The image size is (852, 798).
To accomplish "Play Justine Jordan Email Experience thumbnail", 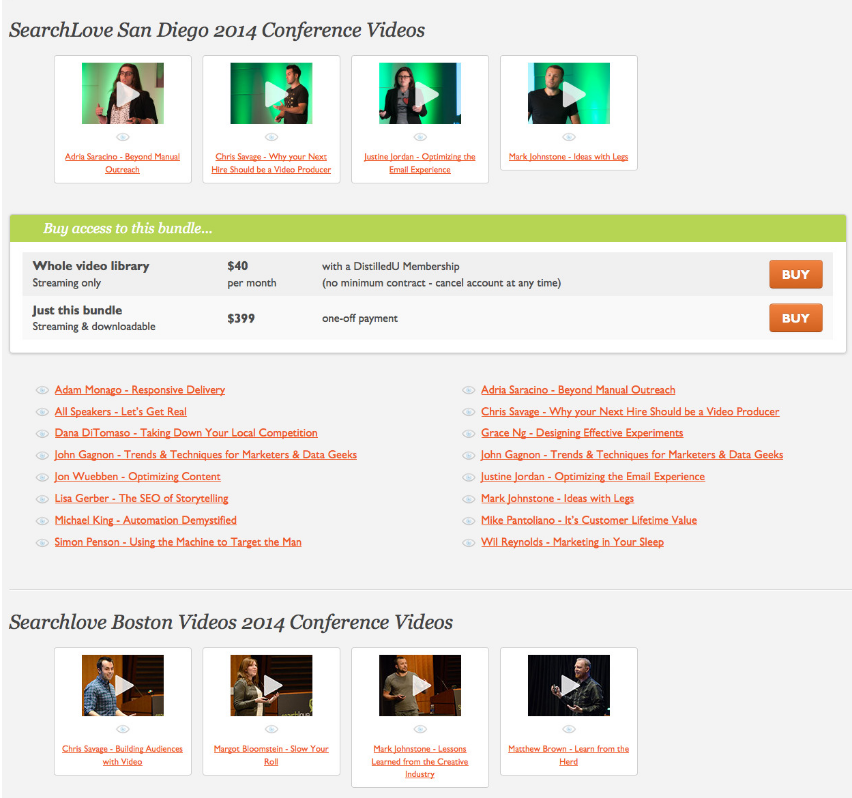I will coord(420,93).
